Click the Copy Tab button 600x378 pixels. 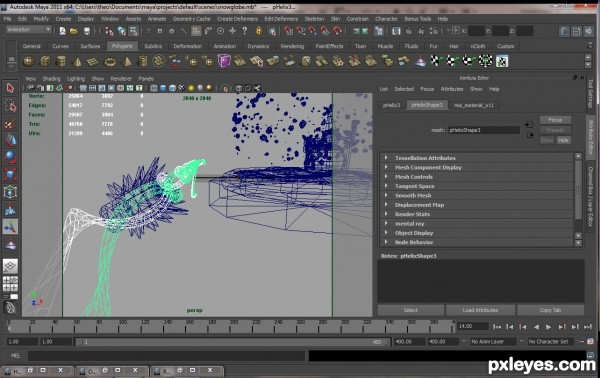click(x=550, y=310)
